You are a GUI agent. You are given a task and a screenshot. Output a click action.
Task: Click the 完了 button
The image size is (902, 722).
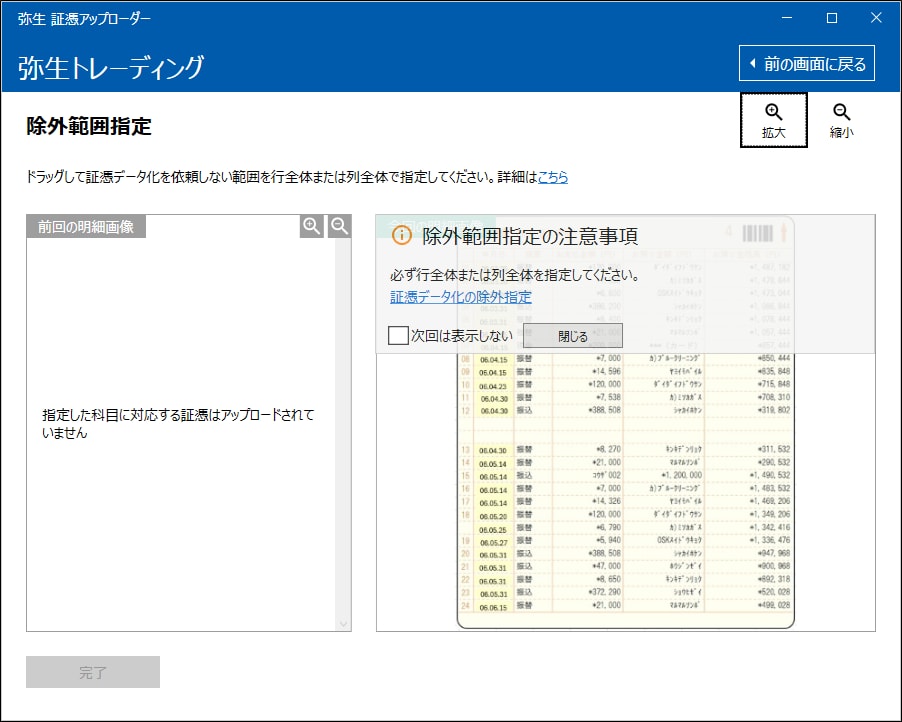point(93,672)
